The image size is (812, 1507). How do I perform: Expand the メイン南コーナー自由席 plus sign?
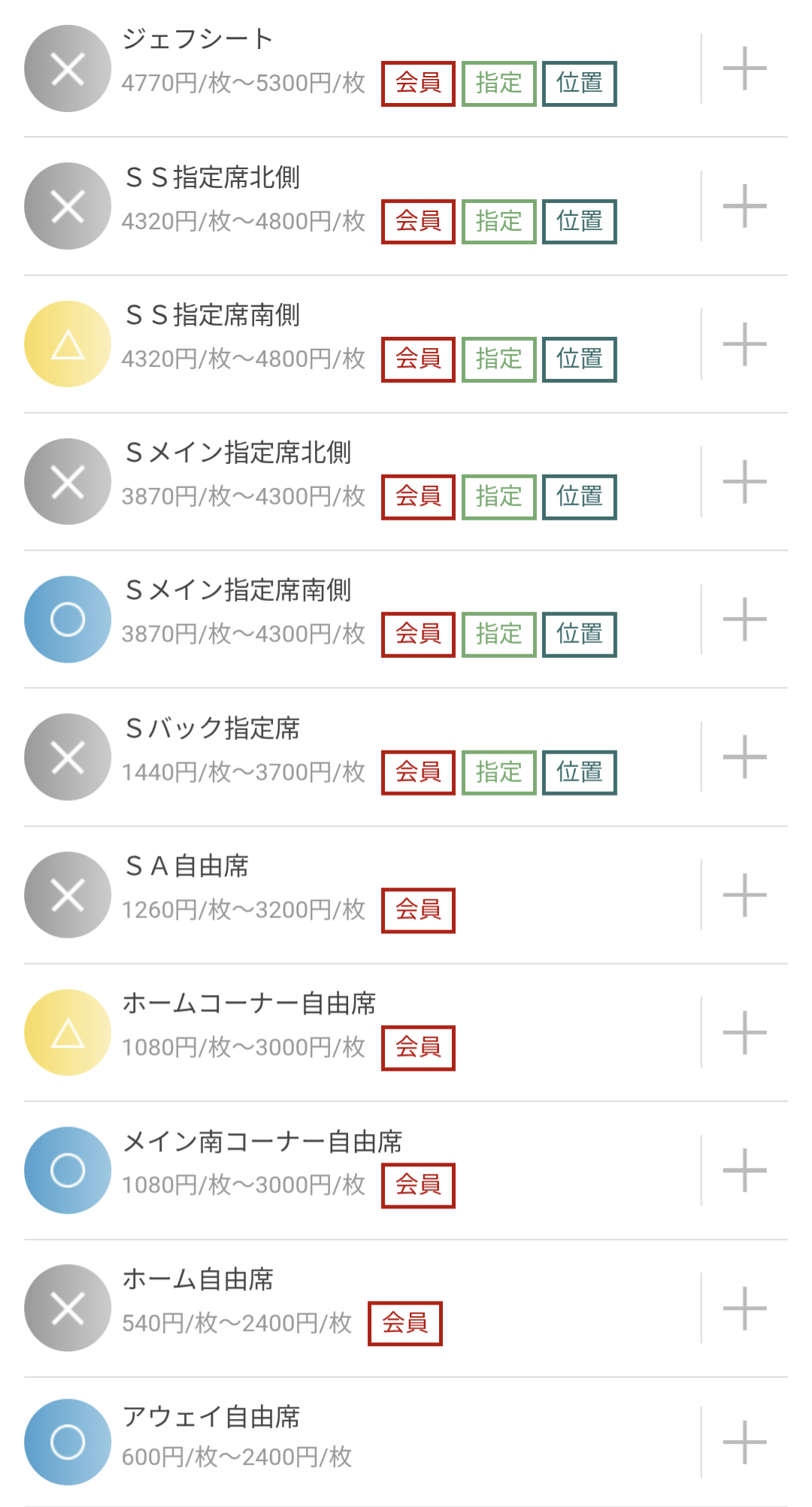pyautogui.click(x=744, y=1170)
